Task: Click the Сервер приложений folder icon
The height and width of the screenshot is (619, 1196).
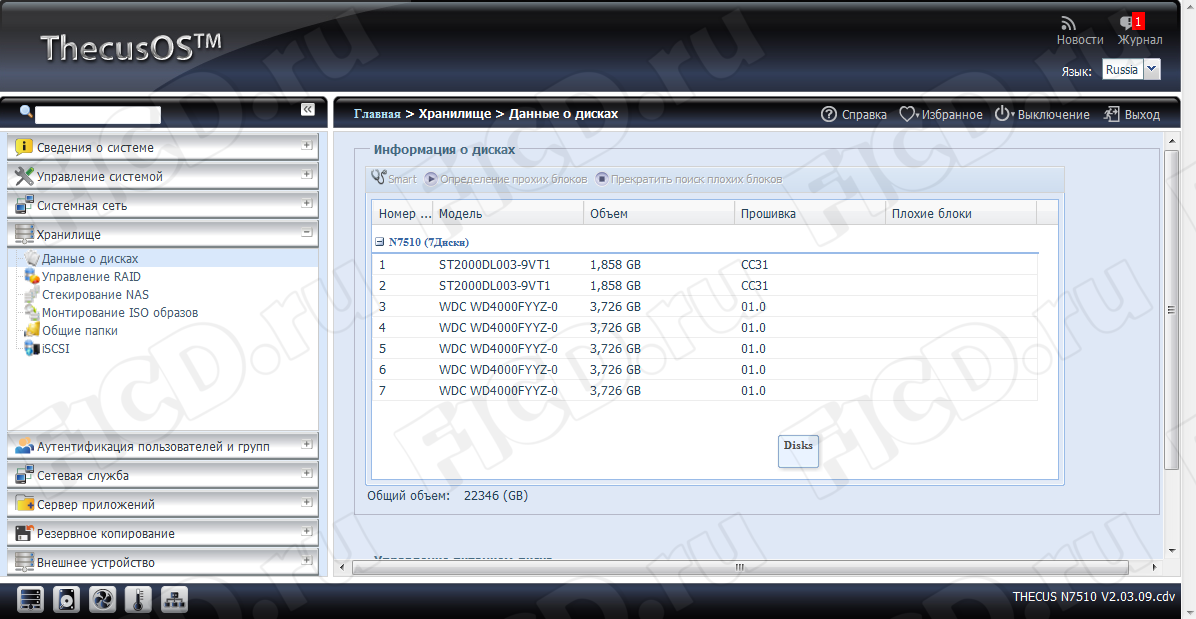Action: pos(24,504)
